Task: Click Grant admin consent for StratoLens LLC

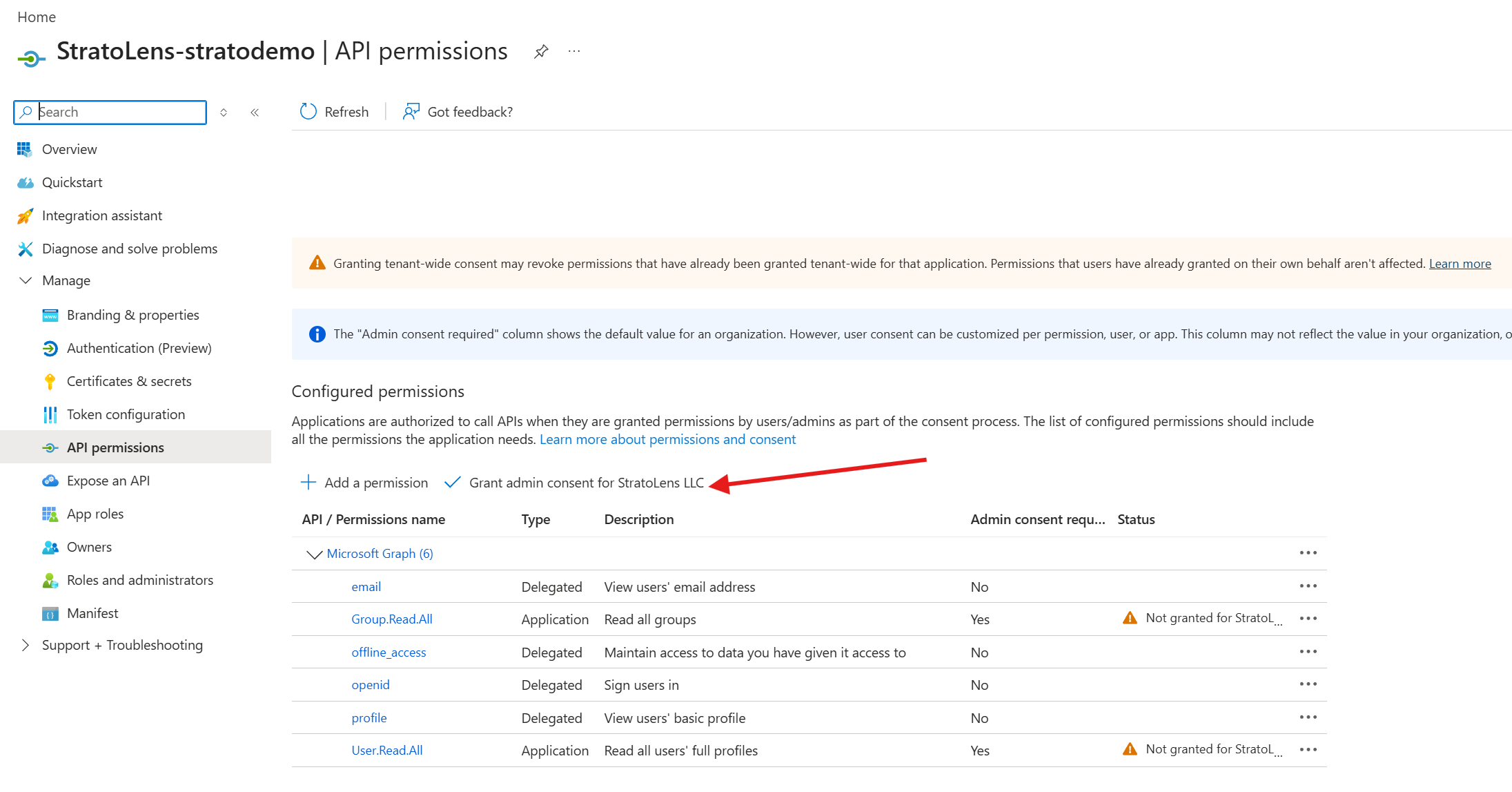Action: click(574, 483)
